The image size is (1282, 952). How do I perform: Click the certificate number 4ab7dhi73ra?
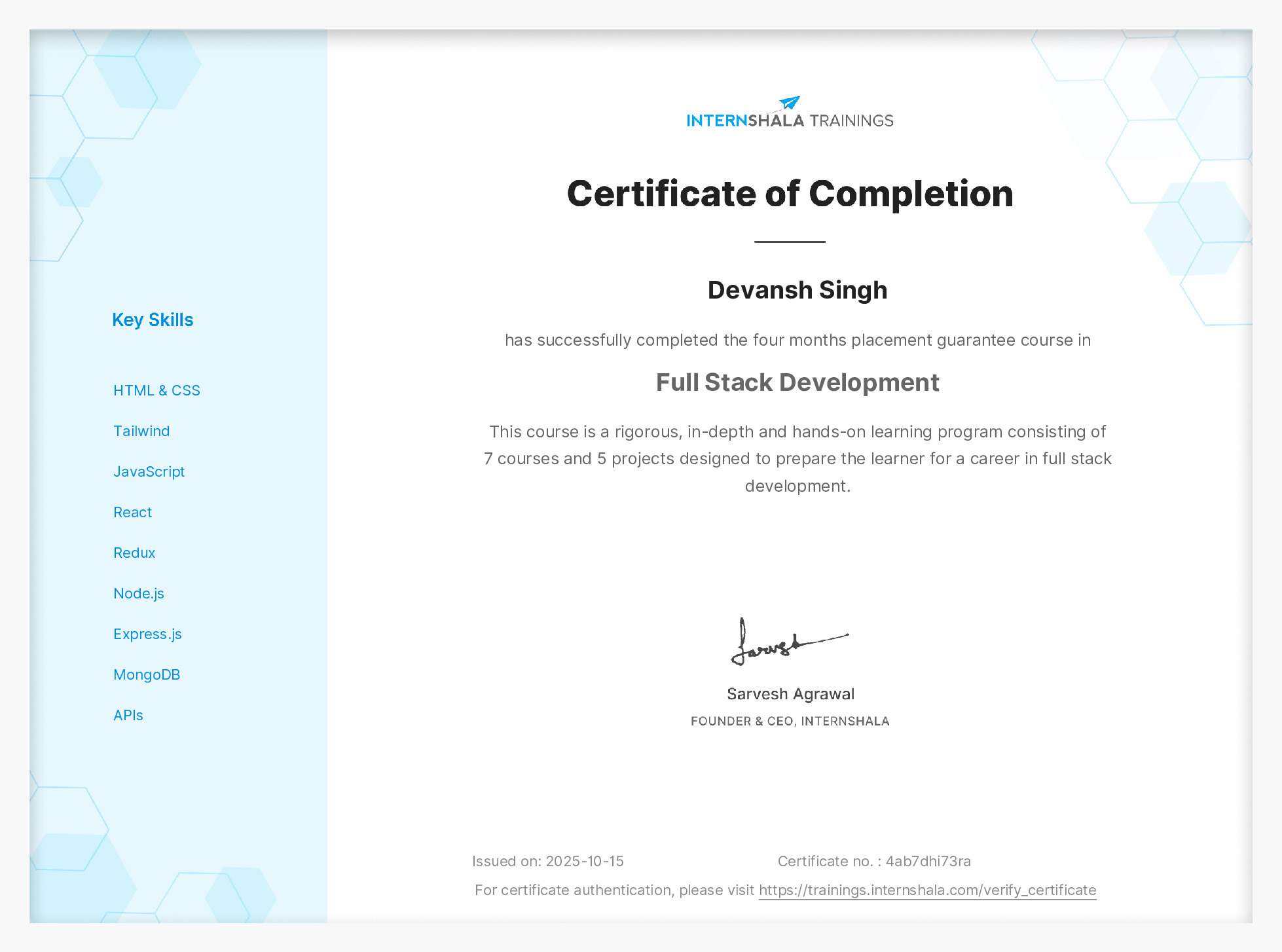point(928,861)
